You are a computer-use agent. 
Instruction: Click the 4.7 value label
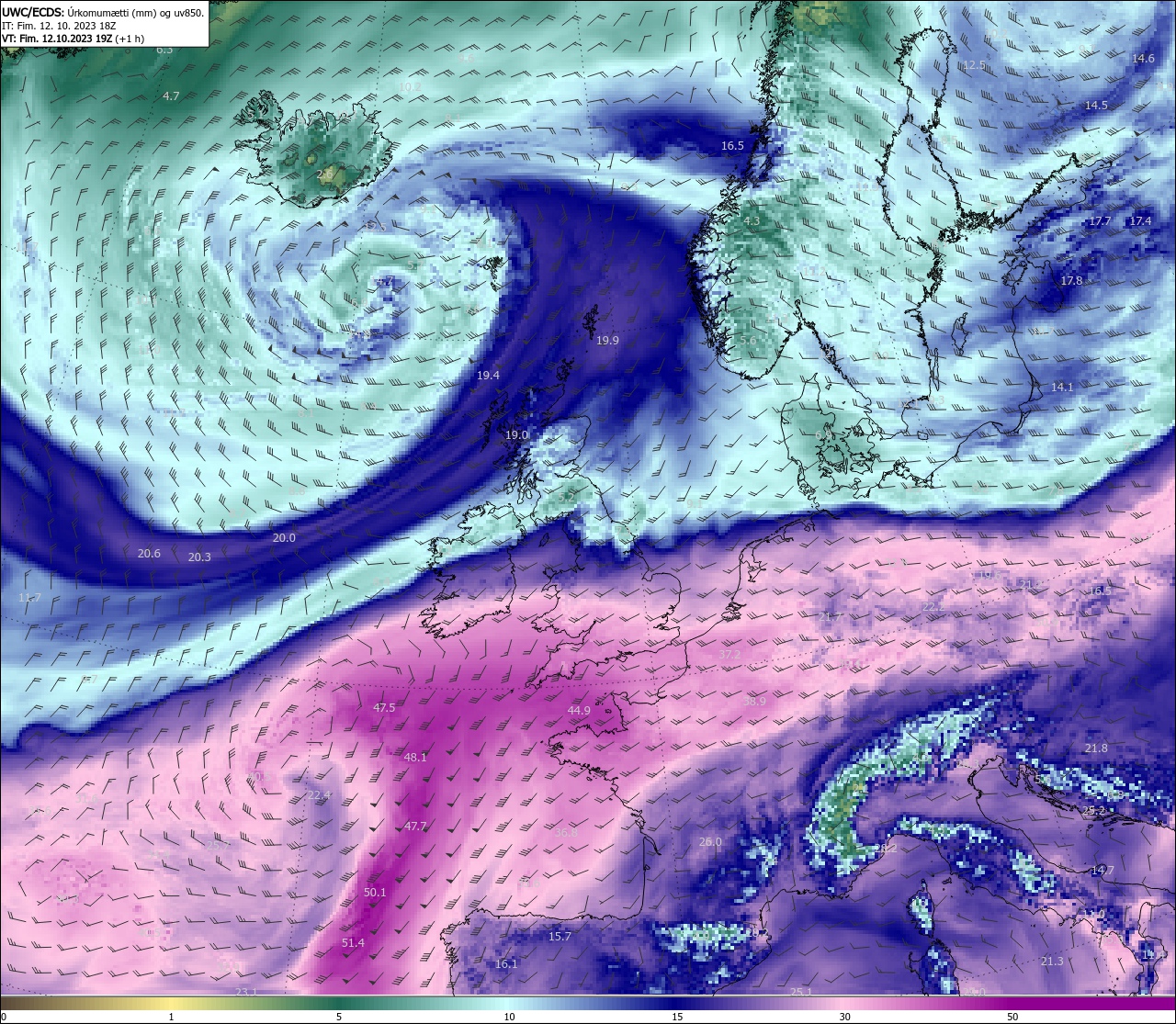(171, 96)
